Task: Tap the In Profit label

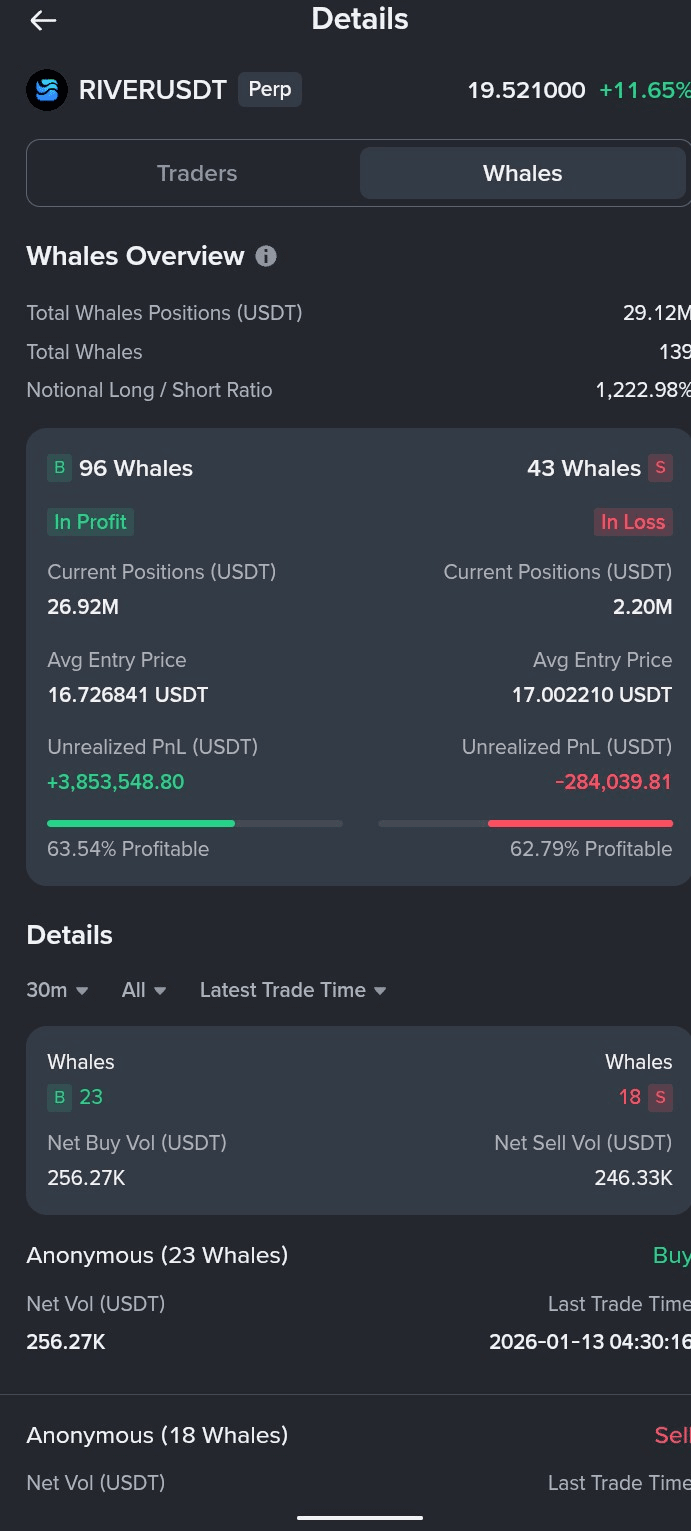Action: coord(90,522)
